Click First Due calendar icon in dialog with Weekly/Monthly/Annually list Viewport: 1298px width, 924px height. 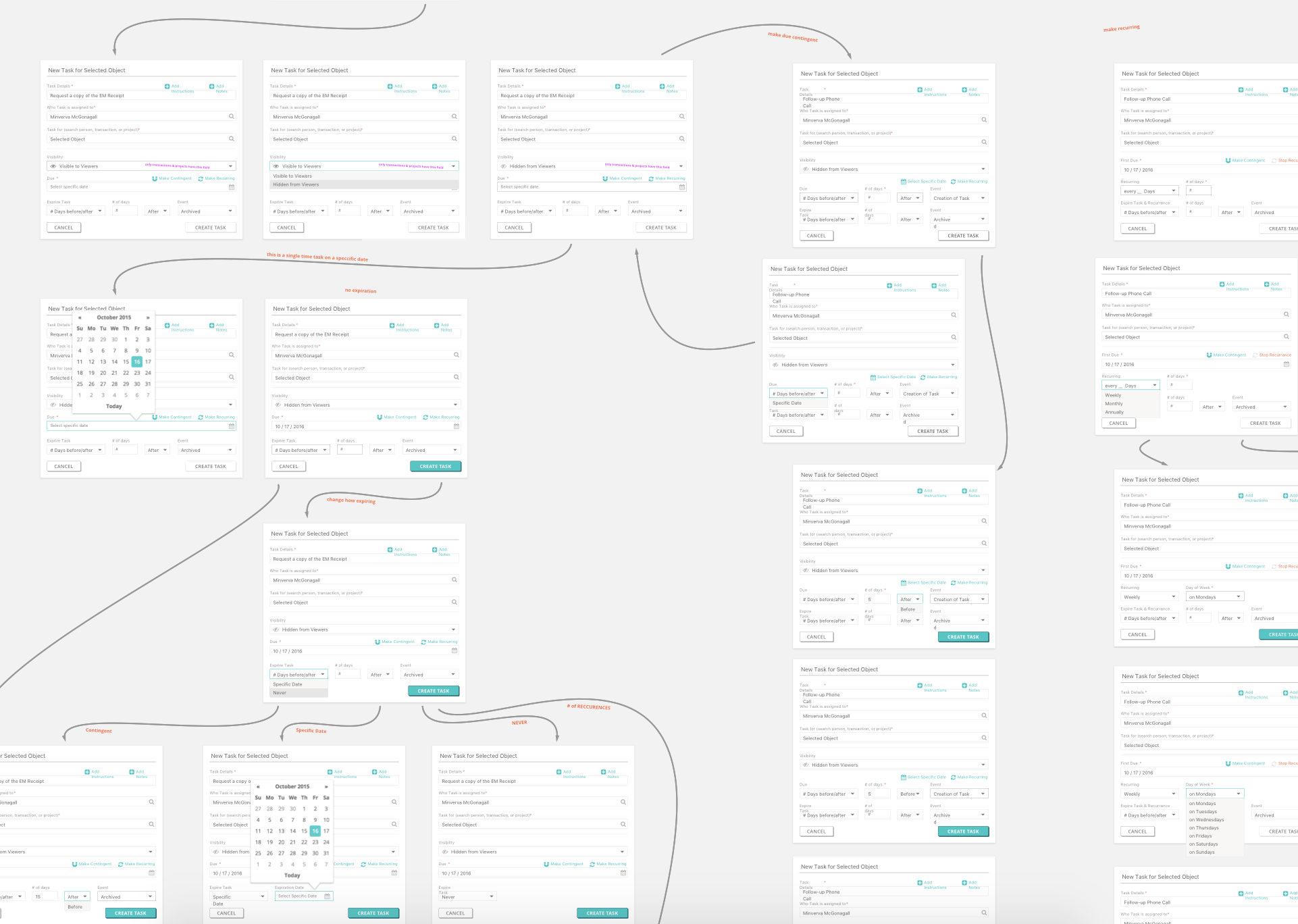click(1287, 365)
